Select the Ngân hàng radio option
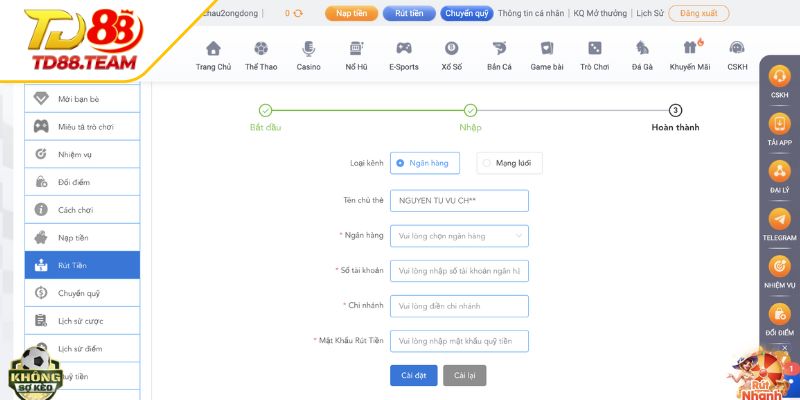The image size is (800, 400). 400,163
